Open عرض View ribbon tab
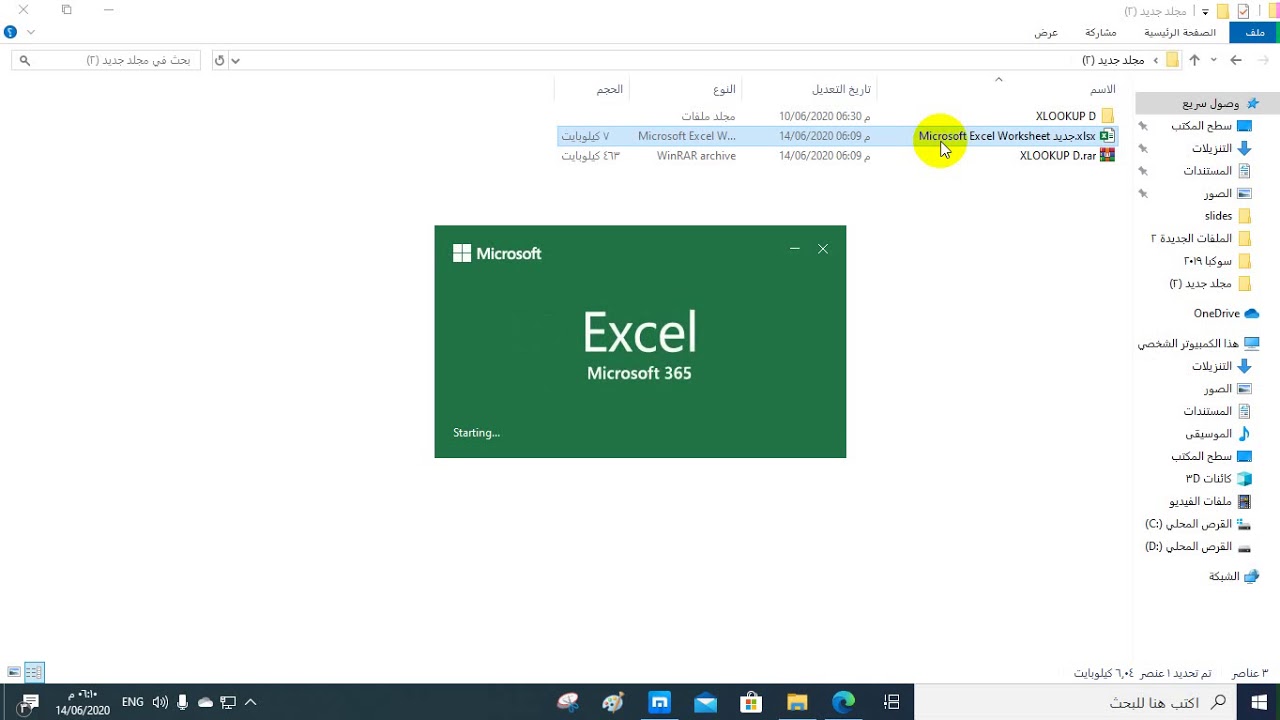The width and height of the screenshot is (1280, 720). click(1046, 33)
